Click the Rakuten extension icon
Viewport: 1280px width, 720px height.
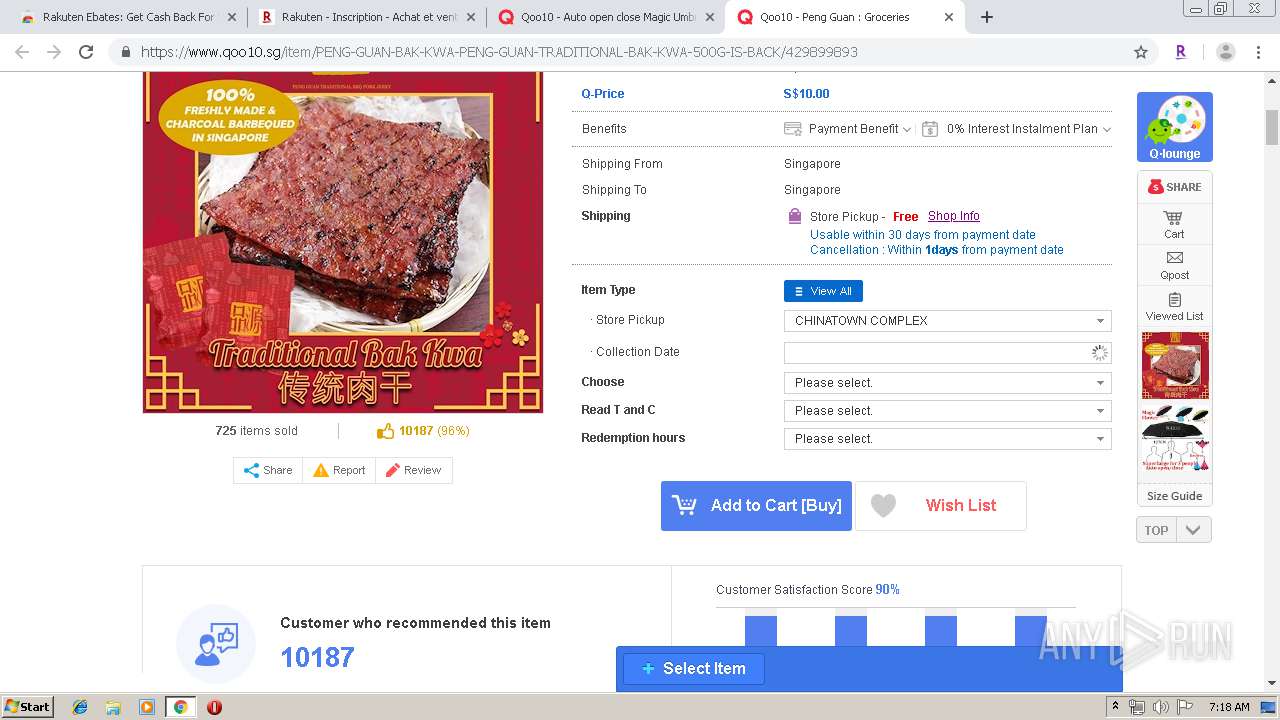[1181, 52]
